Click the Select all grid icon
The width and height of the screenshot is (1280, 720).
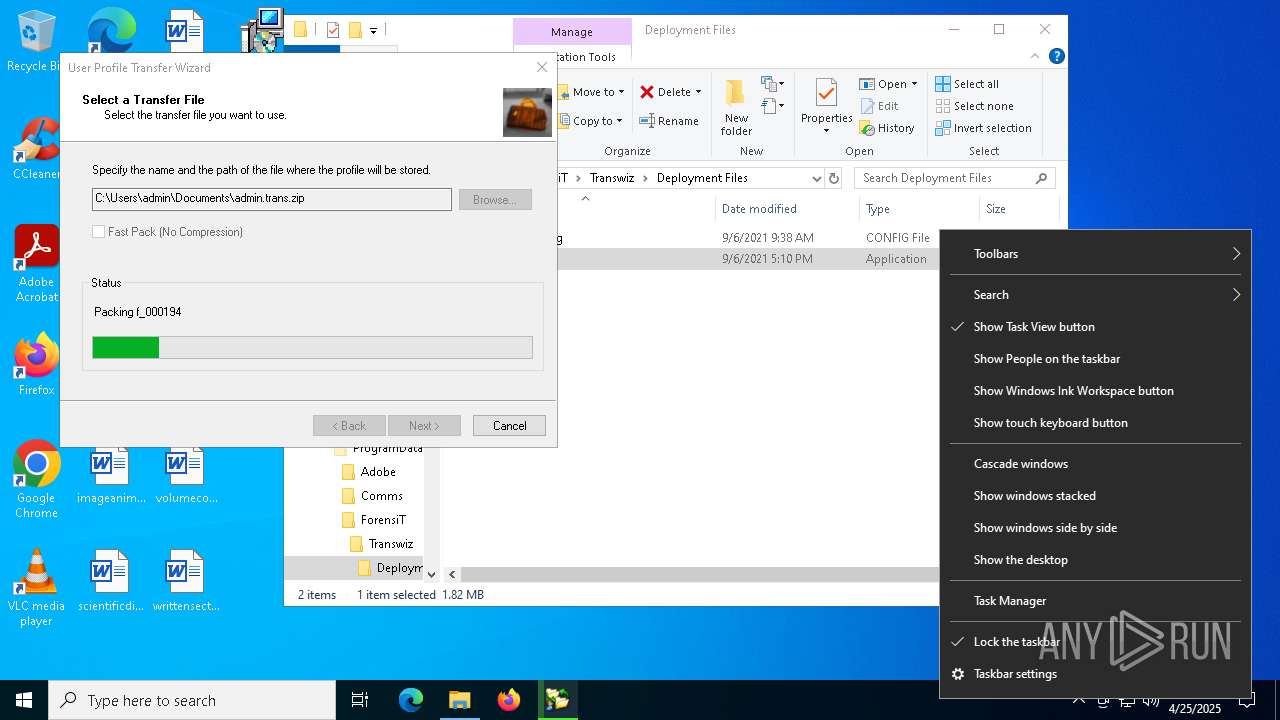click(x=943, y=84)
